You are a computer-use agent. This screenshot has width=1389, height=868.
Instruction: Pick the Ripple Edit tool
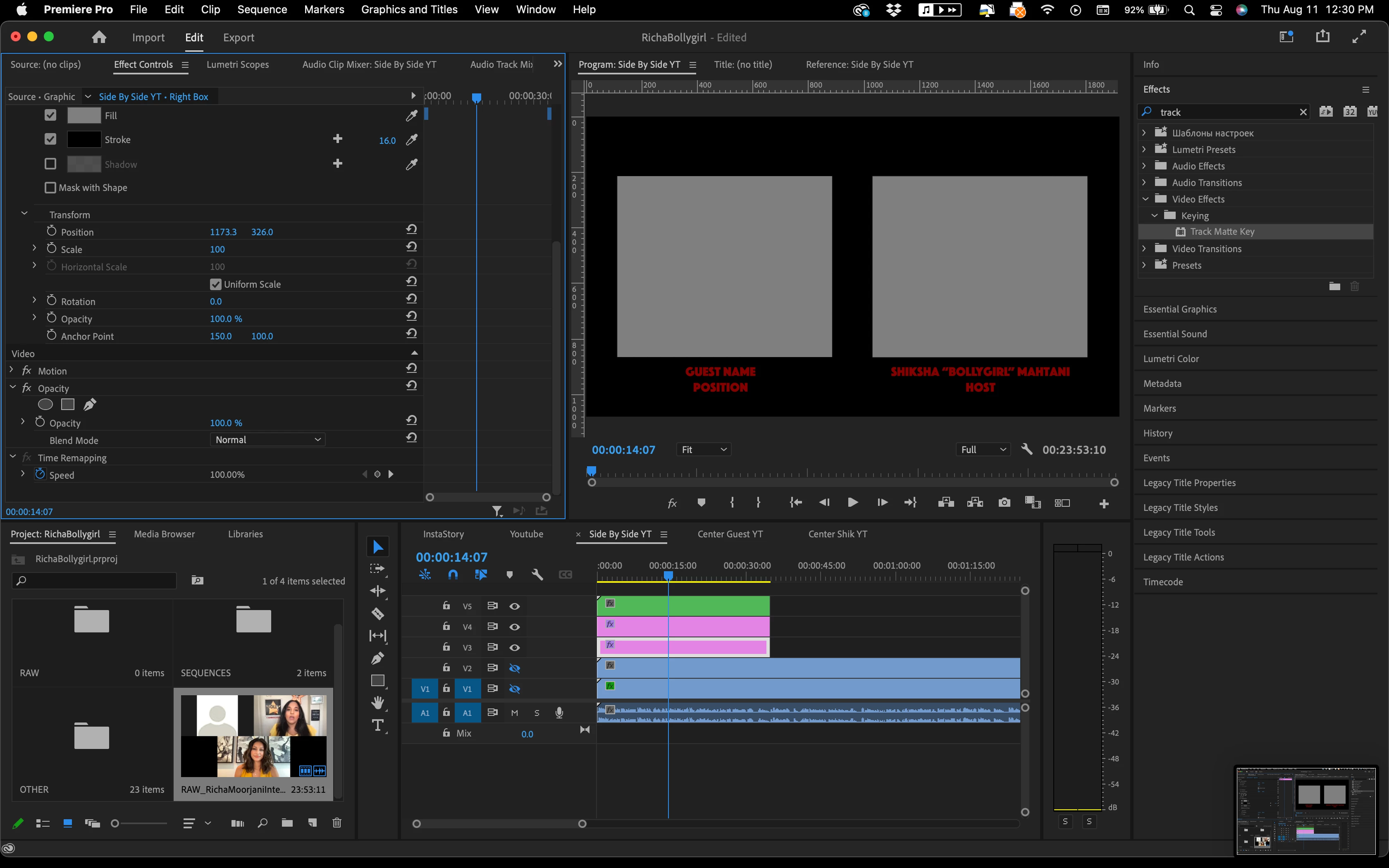coord(378,591)
